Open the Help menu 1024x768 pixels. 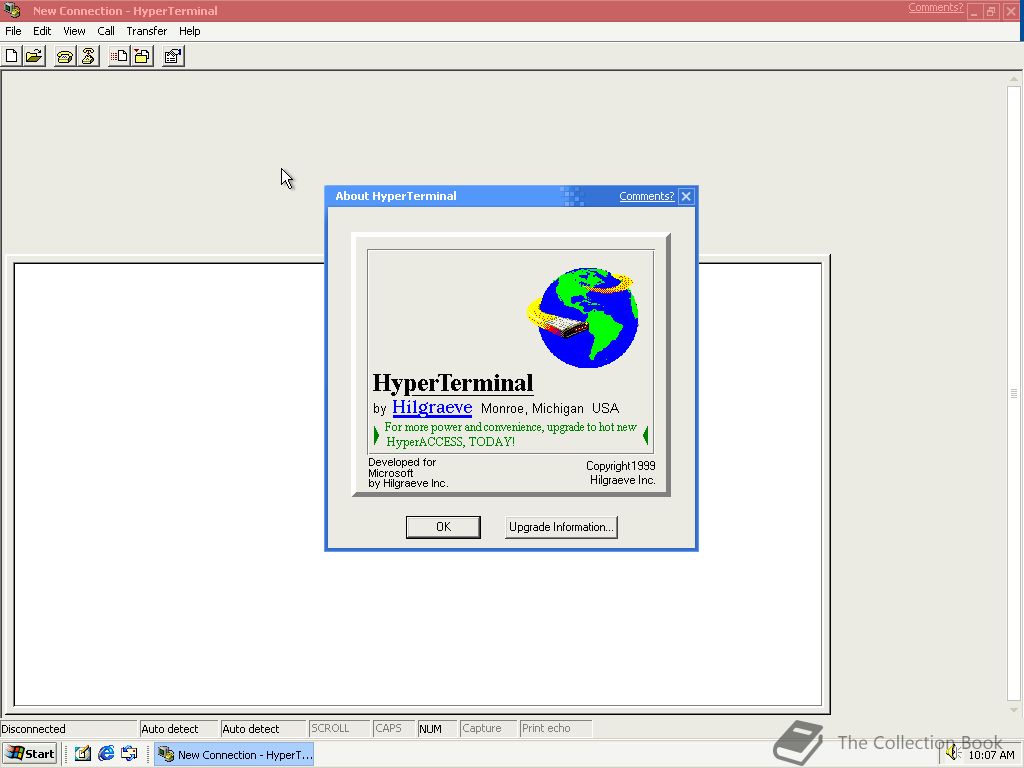189,31
